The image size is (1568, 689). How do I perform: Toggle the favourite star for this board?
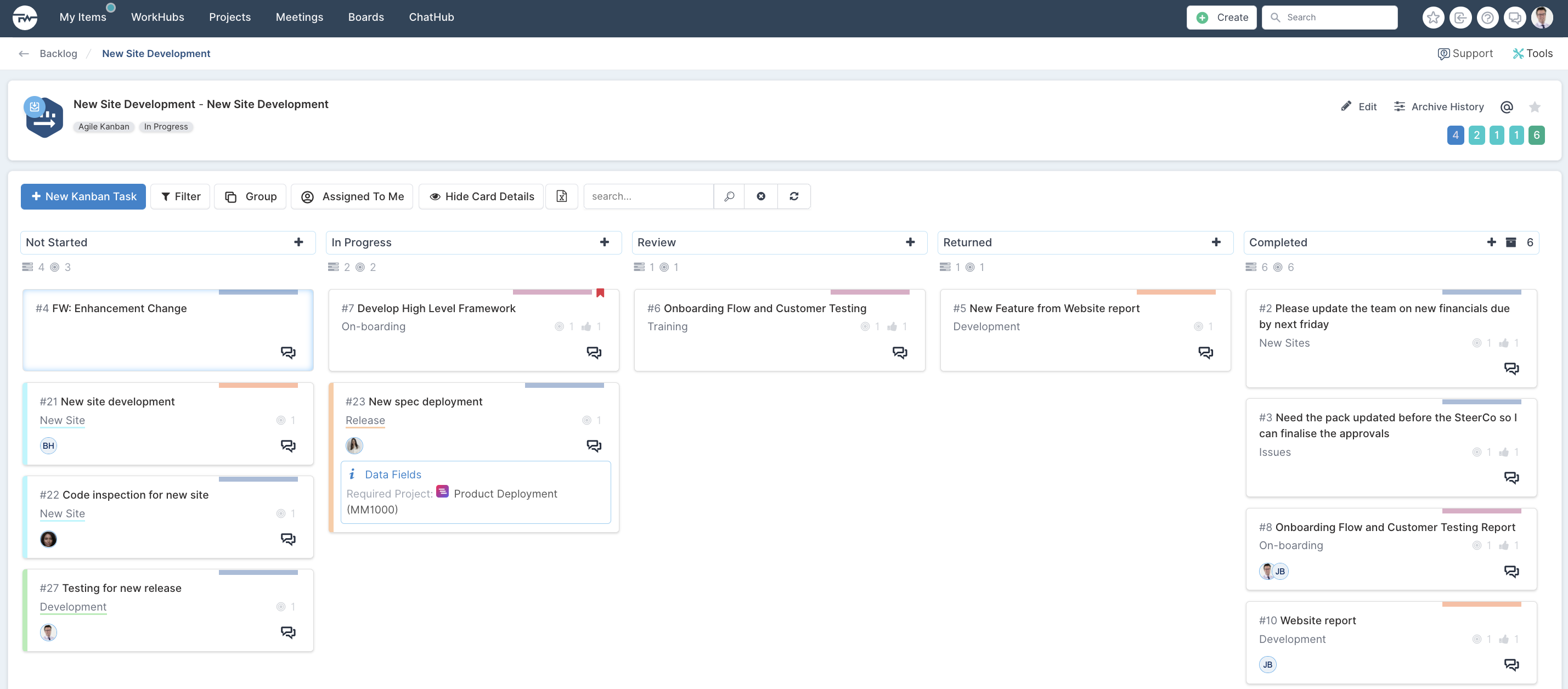pos(1535,107)
